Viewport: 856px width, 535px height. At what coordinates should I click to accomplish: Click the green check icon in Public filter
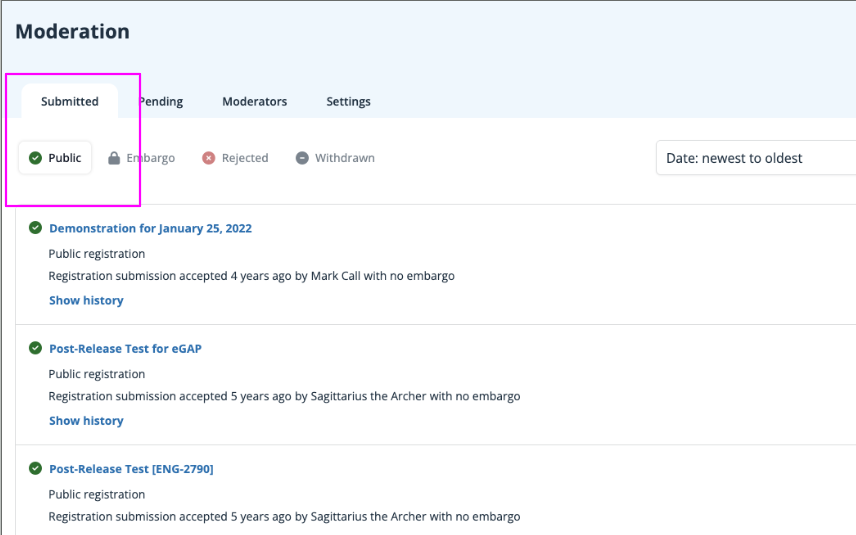click(35, 158)
